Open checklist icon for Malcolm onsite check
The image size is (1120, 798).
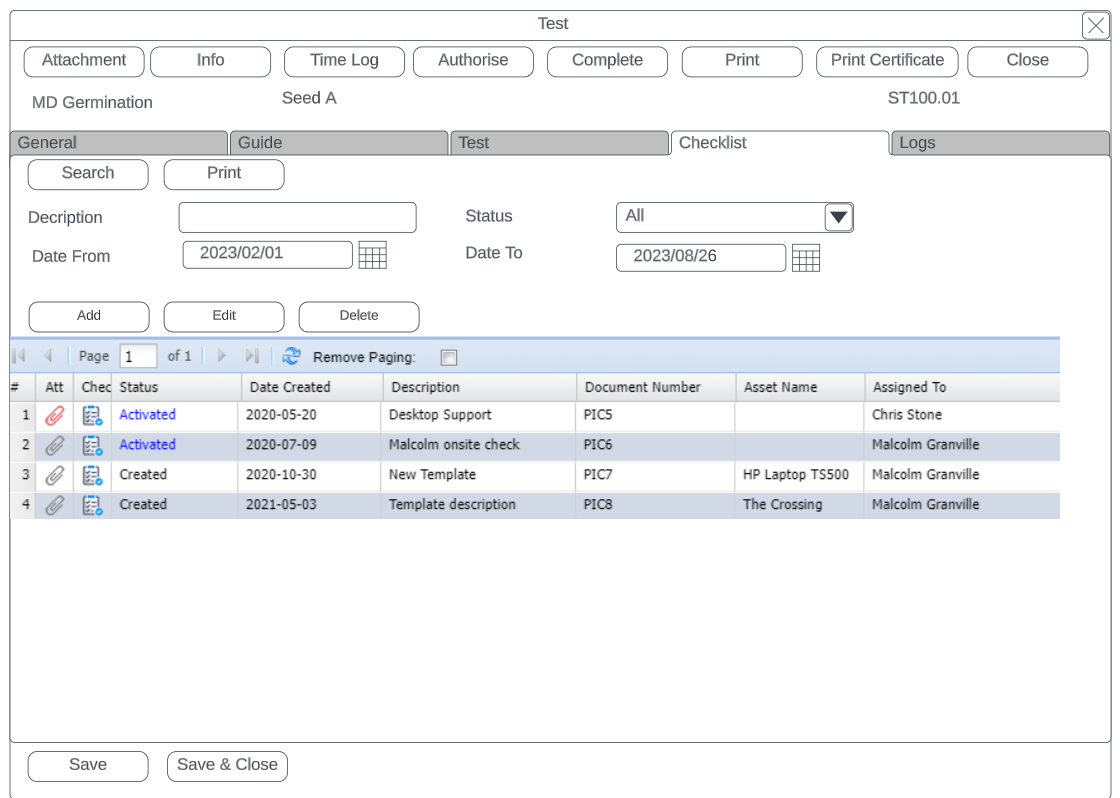(92, 446)
